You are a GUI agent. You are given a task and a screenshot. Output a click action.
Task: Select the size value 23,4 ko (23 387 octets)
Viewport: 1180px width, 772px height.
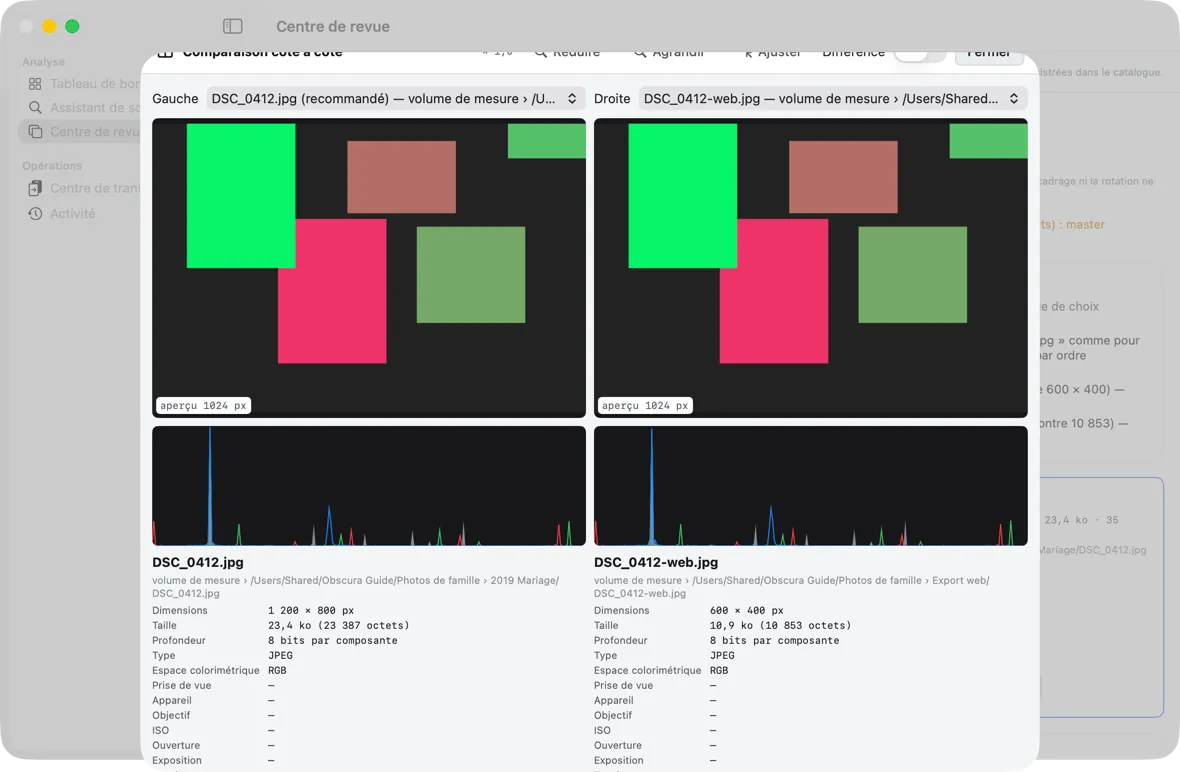(x=339, y=625)
